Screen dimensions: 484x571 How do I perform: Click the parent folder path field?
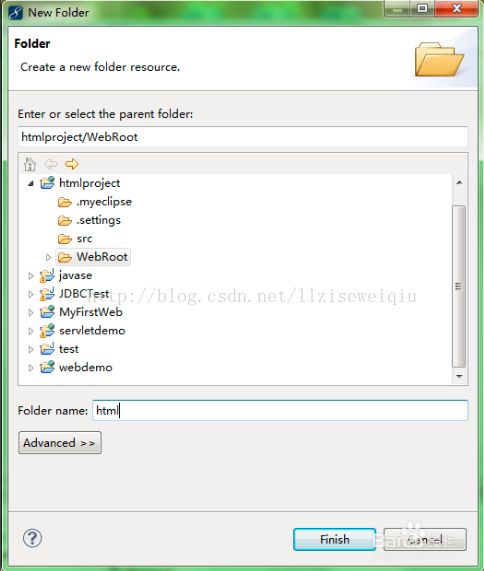coord(243,137)
